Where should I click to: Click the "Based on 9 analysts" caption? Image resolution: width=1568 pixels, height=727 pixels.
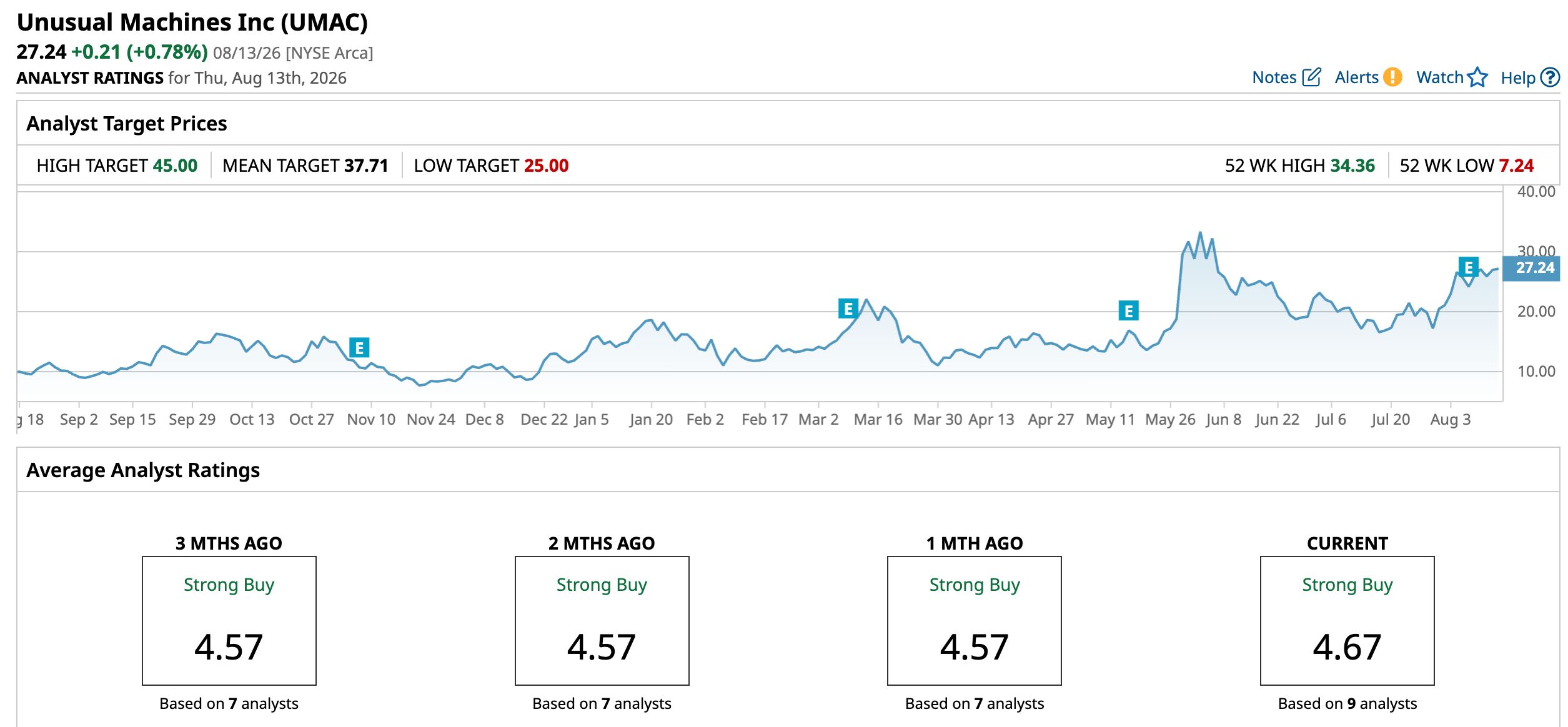coord(1347,704)
